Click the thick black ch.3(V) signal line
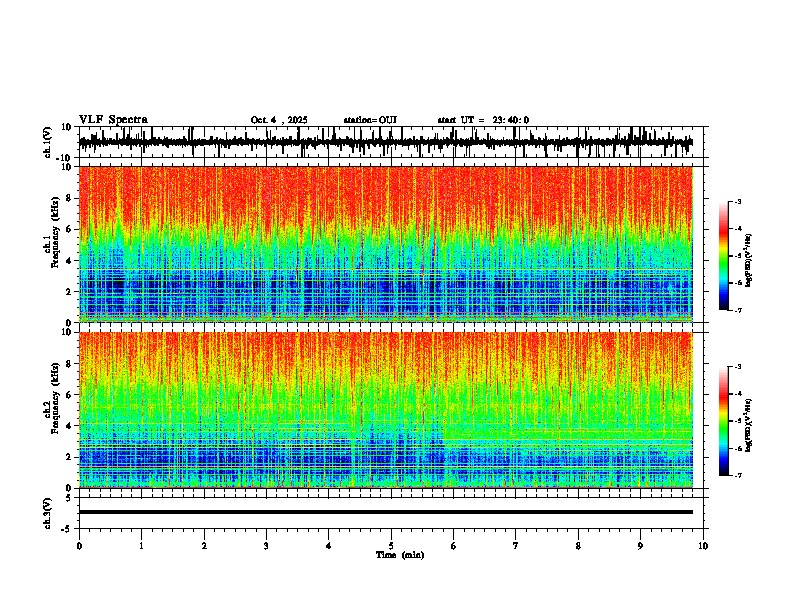The width and height of the screenshot is (792, 612). click(x=386, y=512)
